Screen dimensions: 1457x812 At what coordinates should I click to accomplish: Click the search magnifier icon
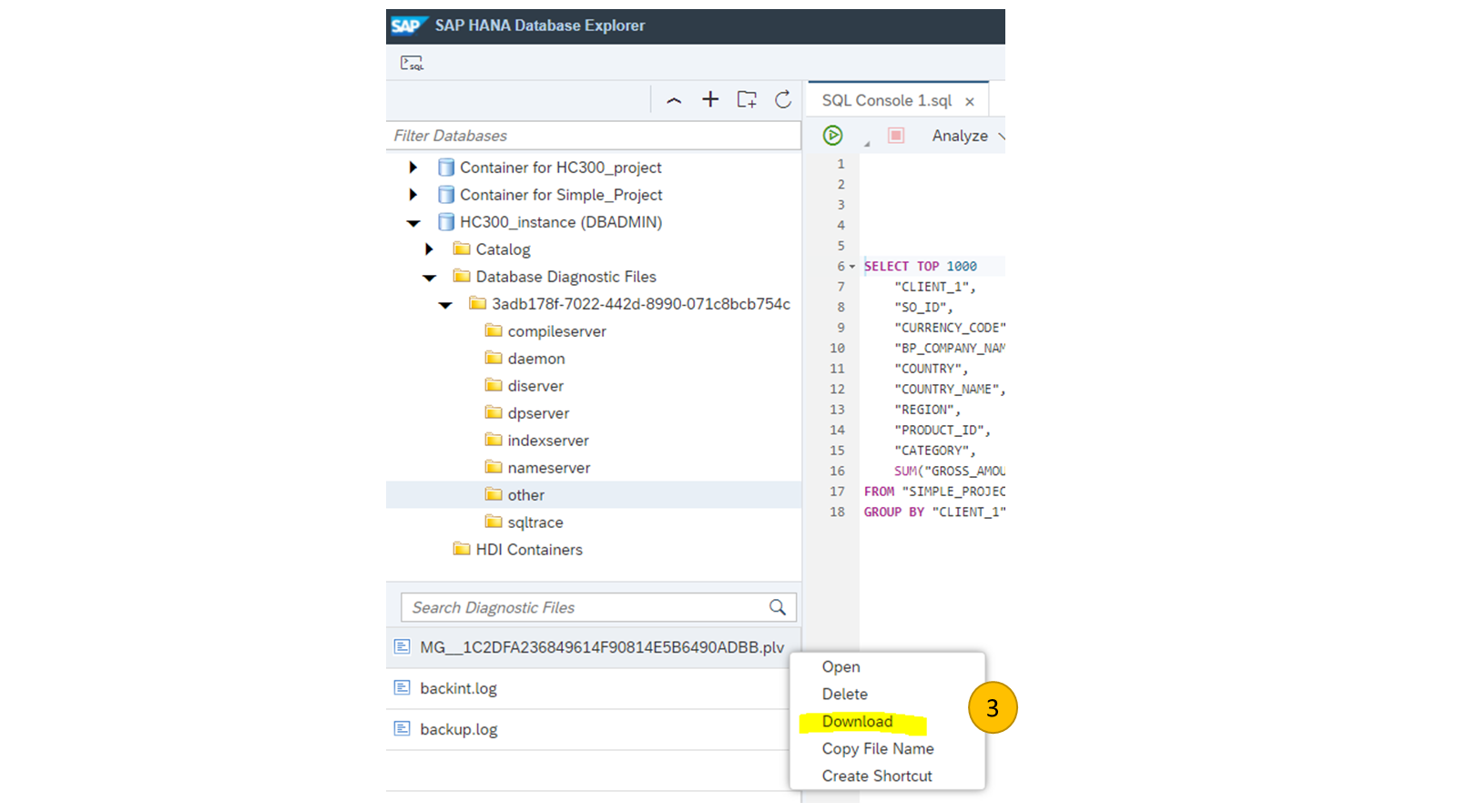coord(778,607)
